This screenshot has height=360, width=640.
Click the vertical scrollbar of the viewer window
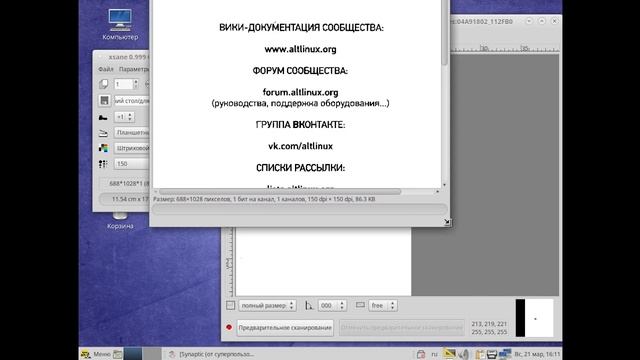(x=444, y=33)
